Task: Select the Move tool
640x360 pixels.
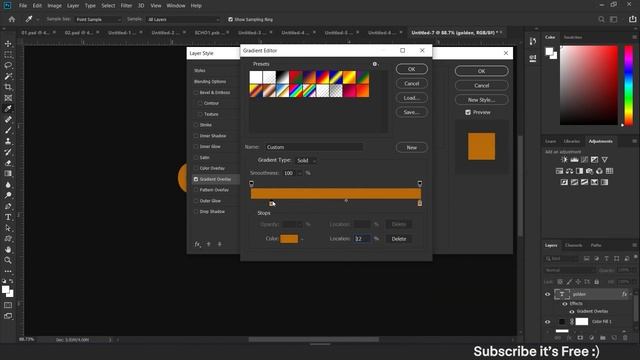Action: (8, 44)
